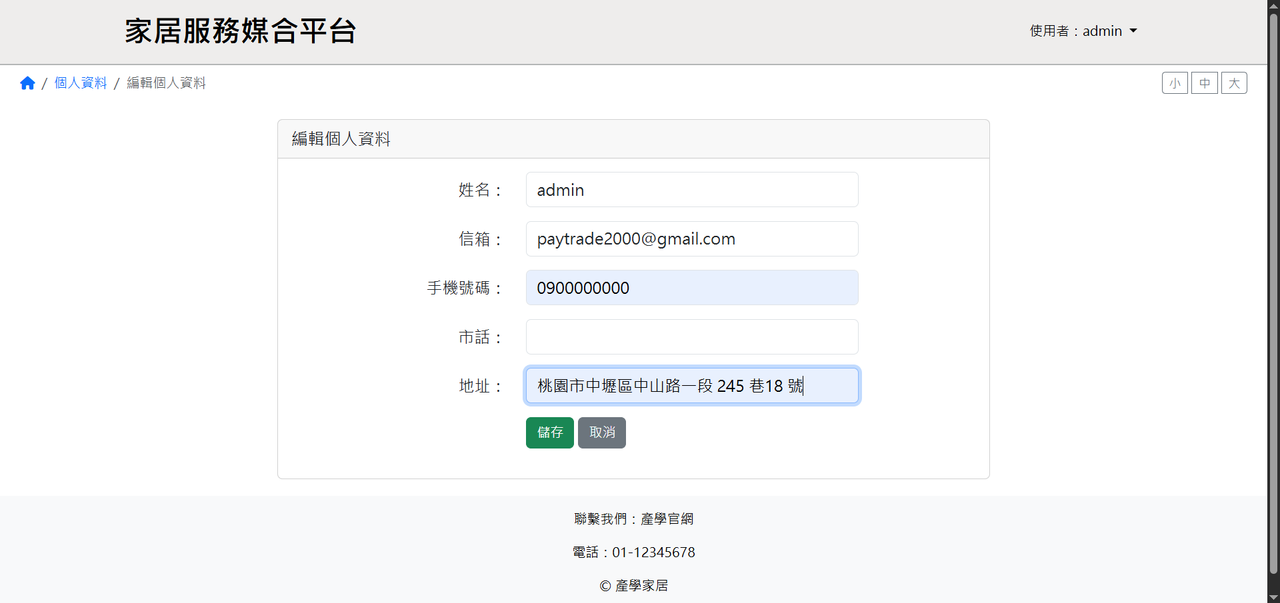Screen dimensions: 1280x603
Task: Focus the 姓名 input field
Action: coord(692,190)
